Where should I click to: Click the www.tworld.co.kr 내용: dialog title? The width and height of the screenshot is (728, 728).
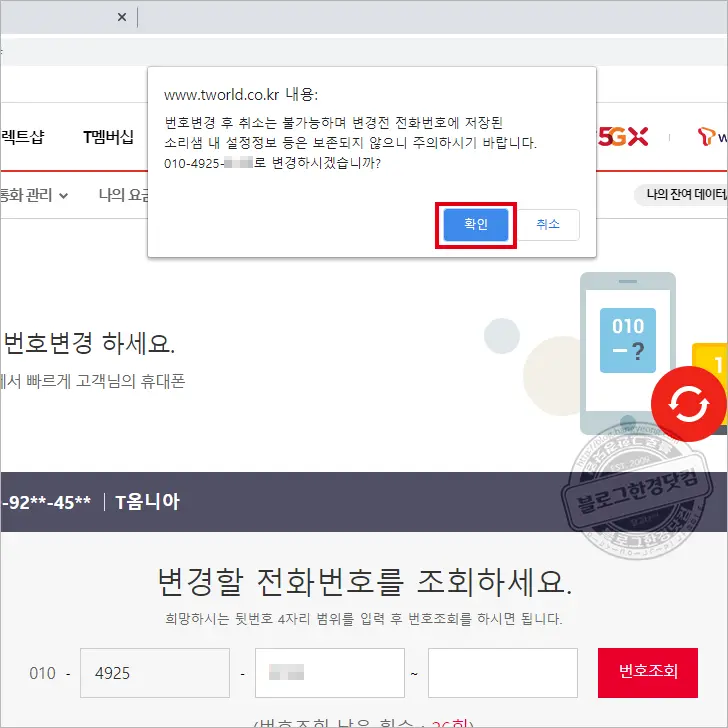(x=241, y=95)
